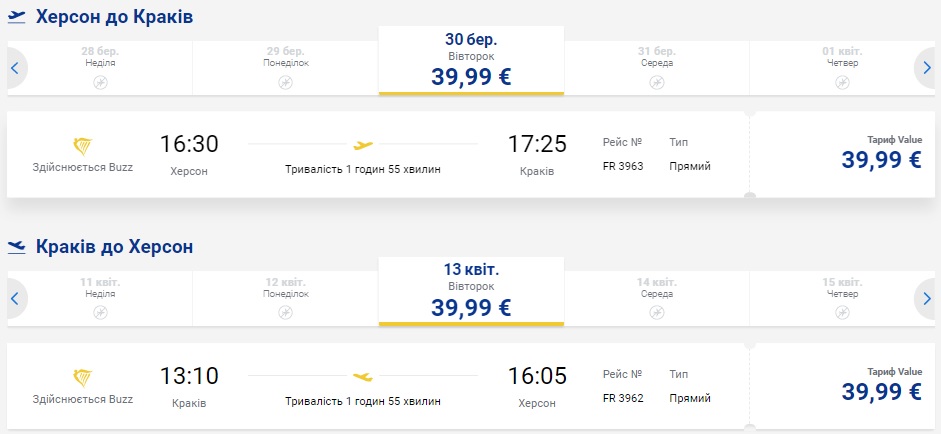Click next dates arrow for Херсон–Краків
The width and height of the screenshot is (941, 434).
pyautogui.click(x=926, y=68)
